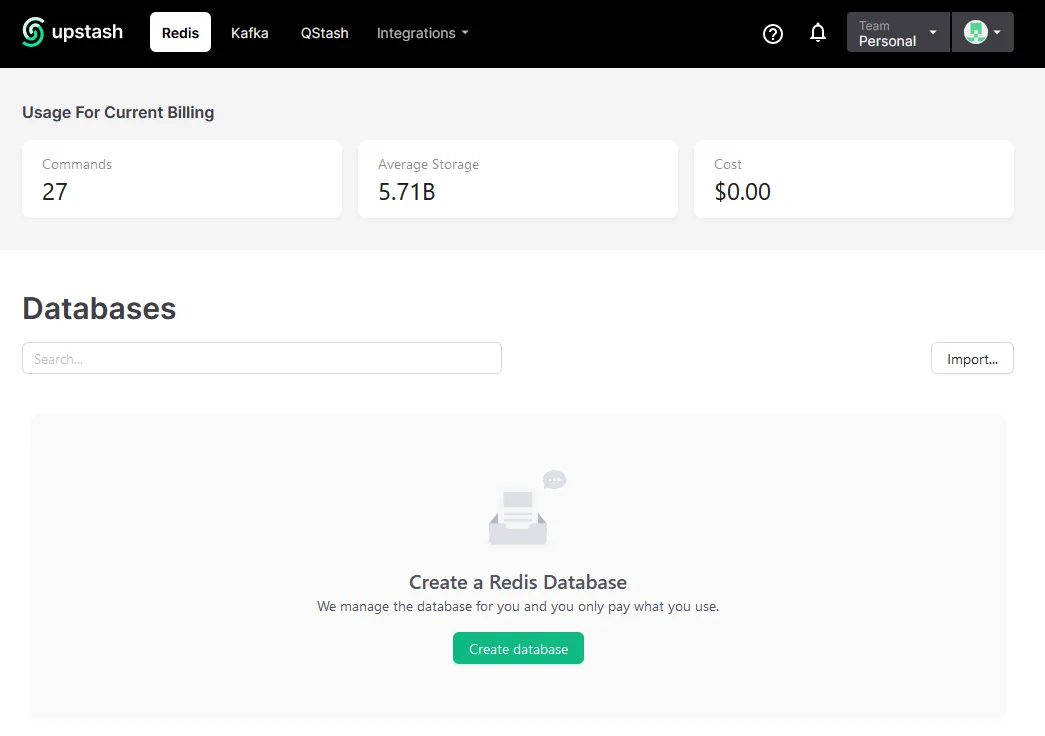Click the Usage For Current Billing title
The width and height of the screenshot is (1045, 736).
pyautogui.click(x=118, y=112)
